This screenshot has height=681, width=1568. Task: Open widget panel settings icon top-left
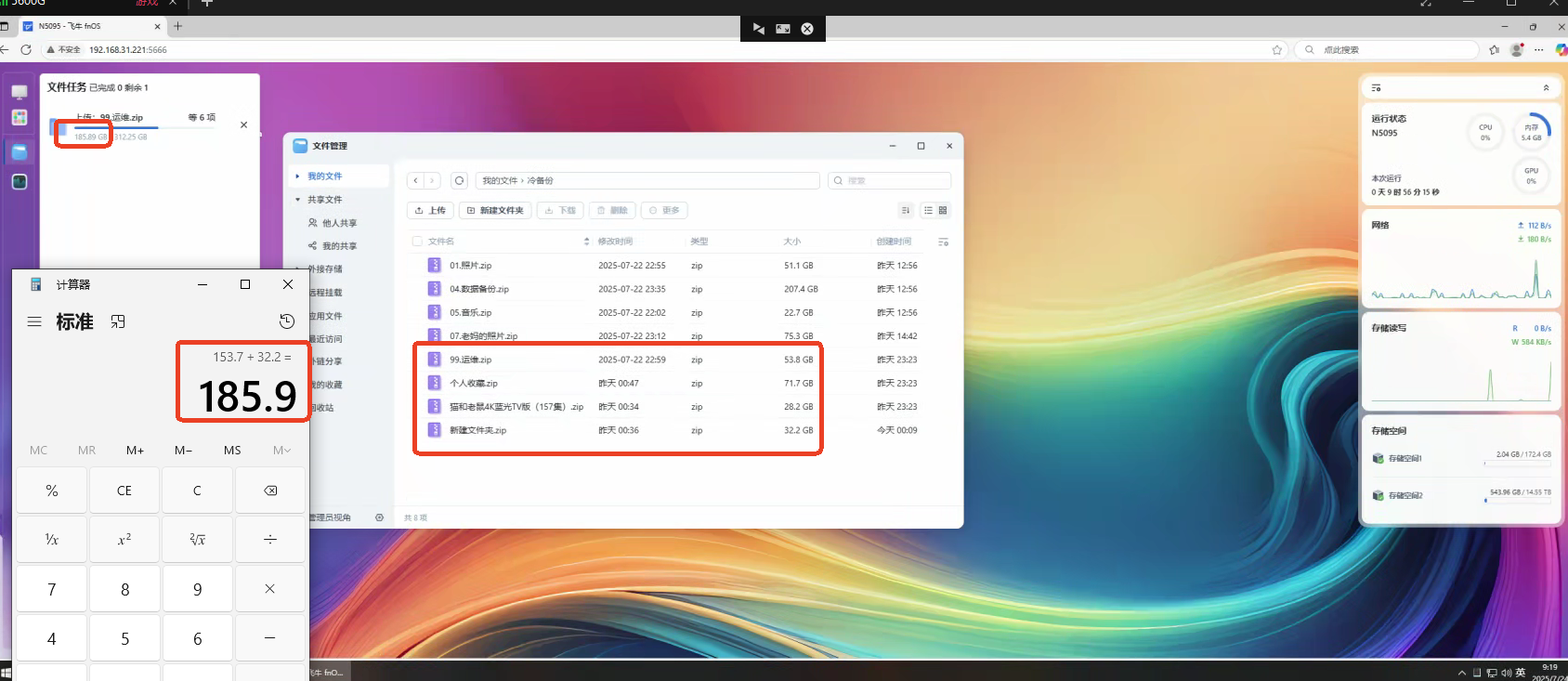[1377, 87]
